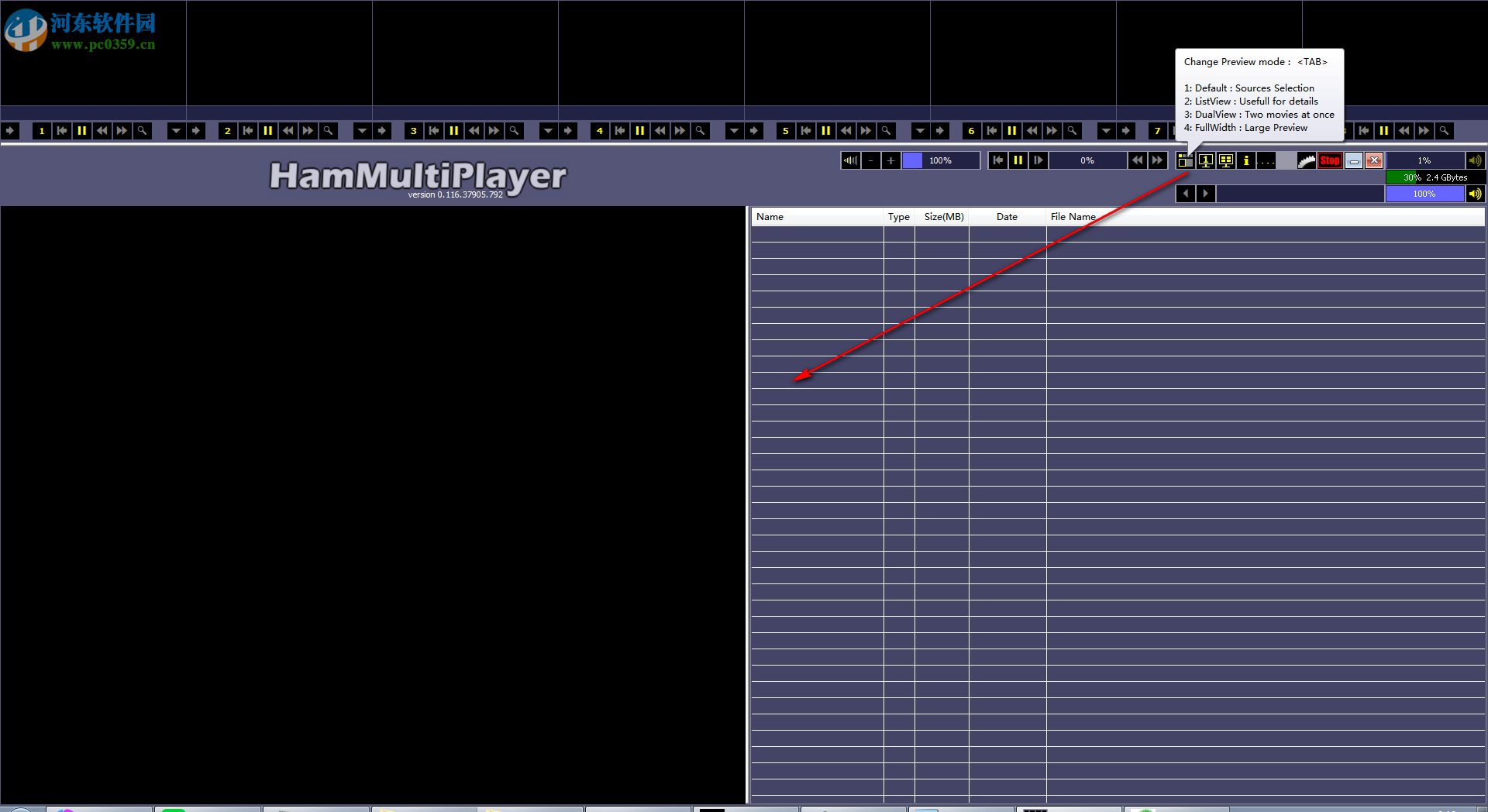Increase zoom with plus button
The height and width of the screenshot is (812, 1488).
pos(891,160)
